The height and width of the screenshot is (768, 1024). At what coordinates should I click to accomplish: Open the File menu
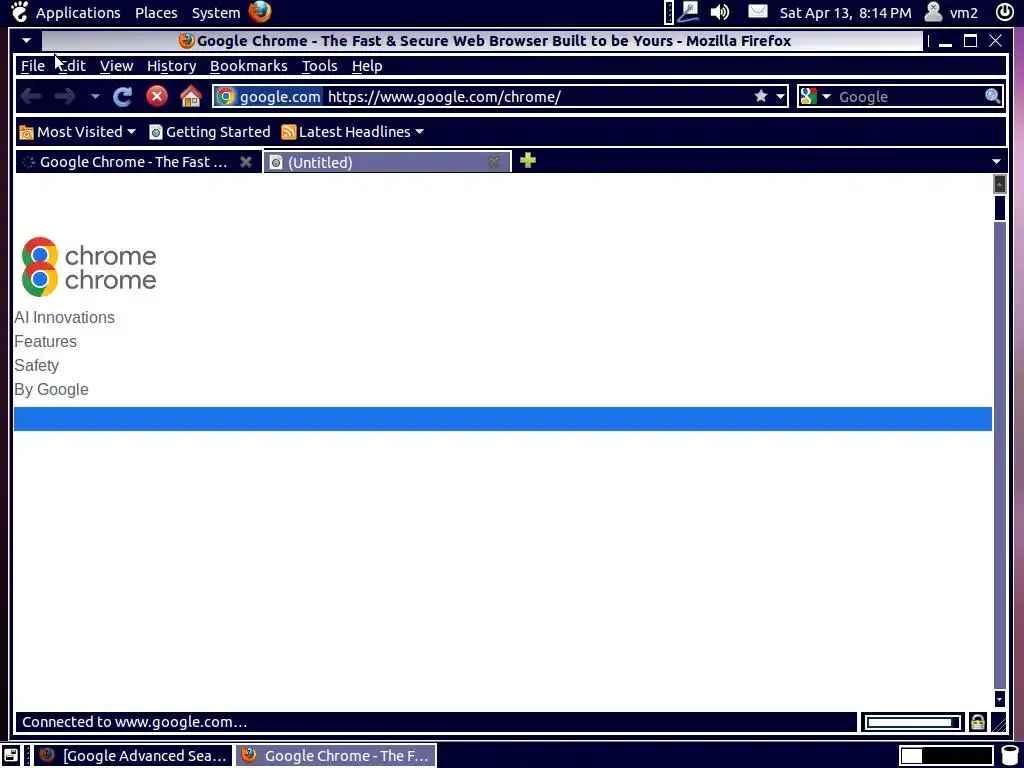coord(33,66)
